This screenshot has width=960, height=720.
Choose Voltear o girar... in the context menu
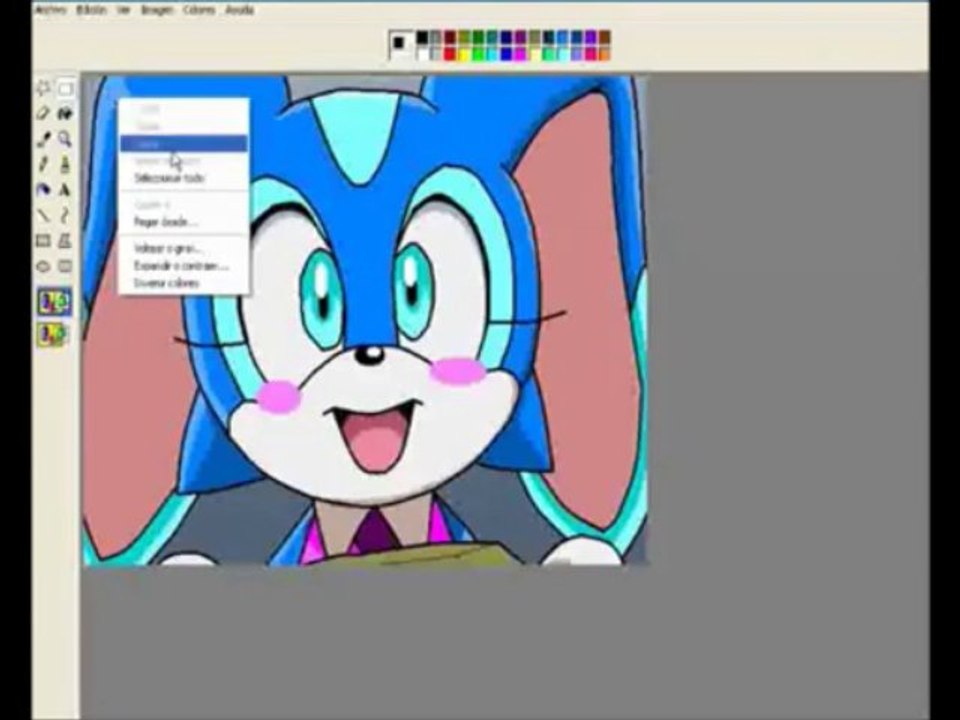168,249
